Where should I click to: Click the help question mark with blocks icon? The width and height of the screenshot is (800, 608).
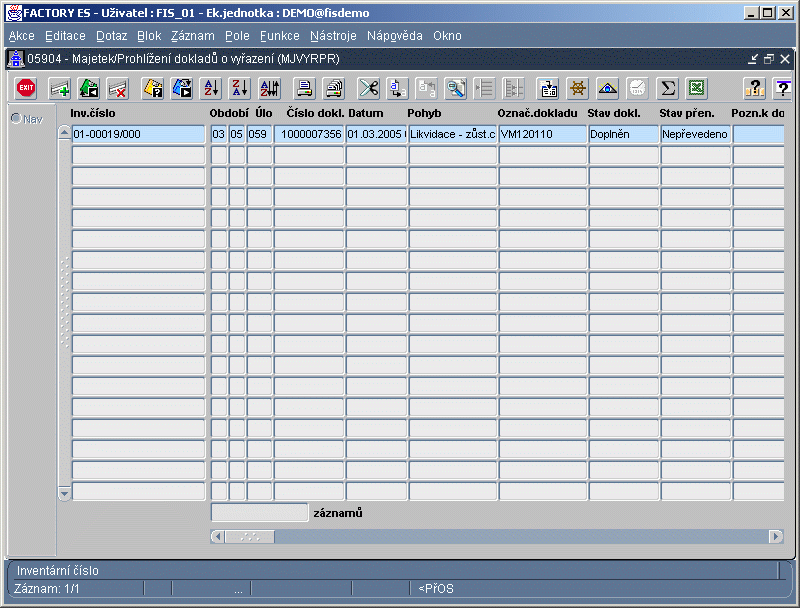(x=754, y=88)
